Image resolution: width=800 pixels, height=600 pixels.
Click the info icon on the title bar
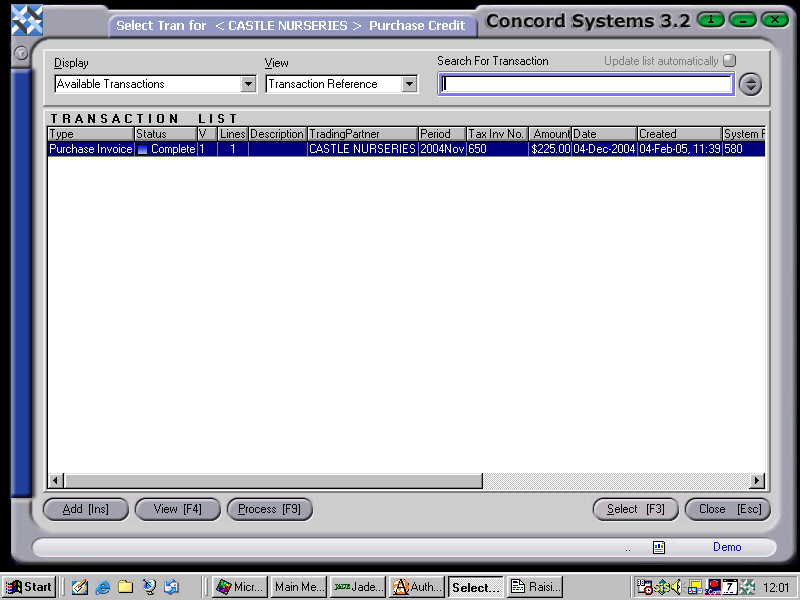[x=709, y=19]
